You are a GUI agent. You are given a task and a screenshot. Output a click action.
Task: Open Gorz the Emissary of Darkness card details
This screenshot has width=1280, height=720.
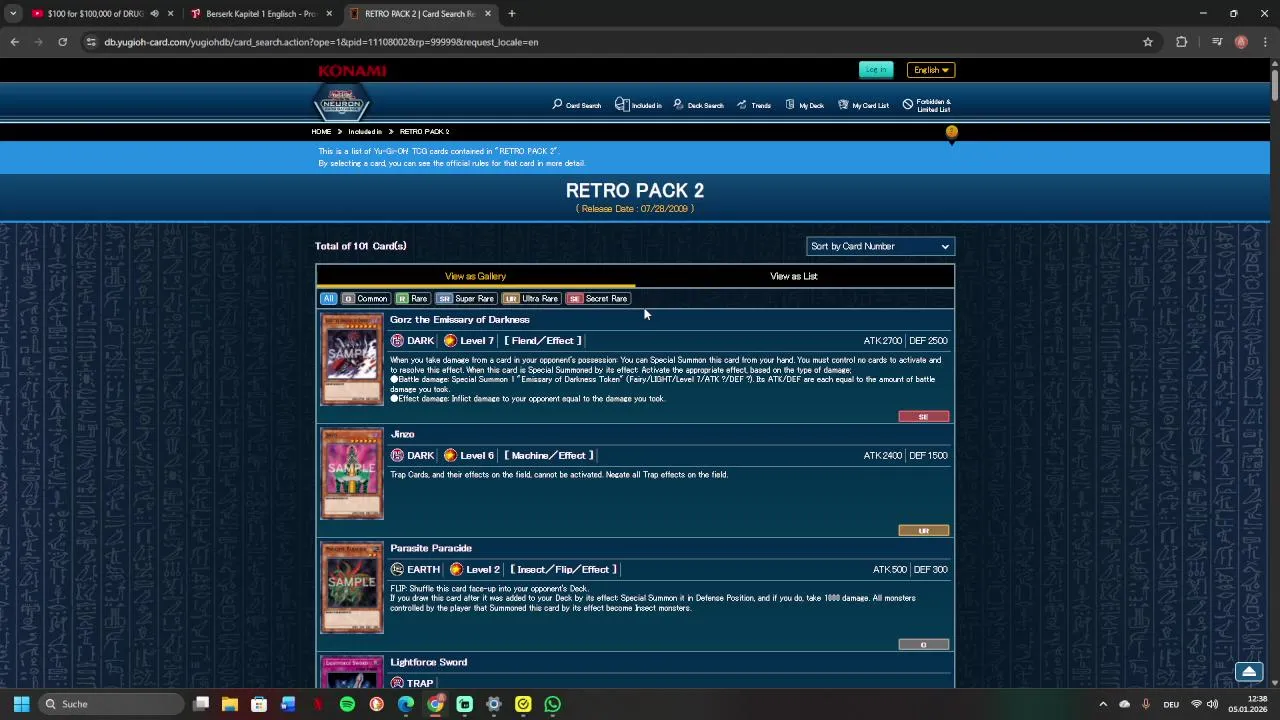tap(460, 320)
